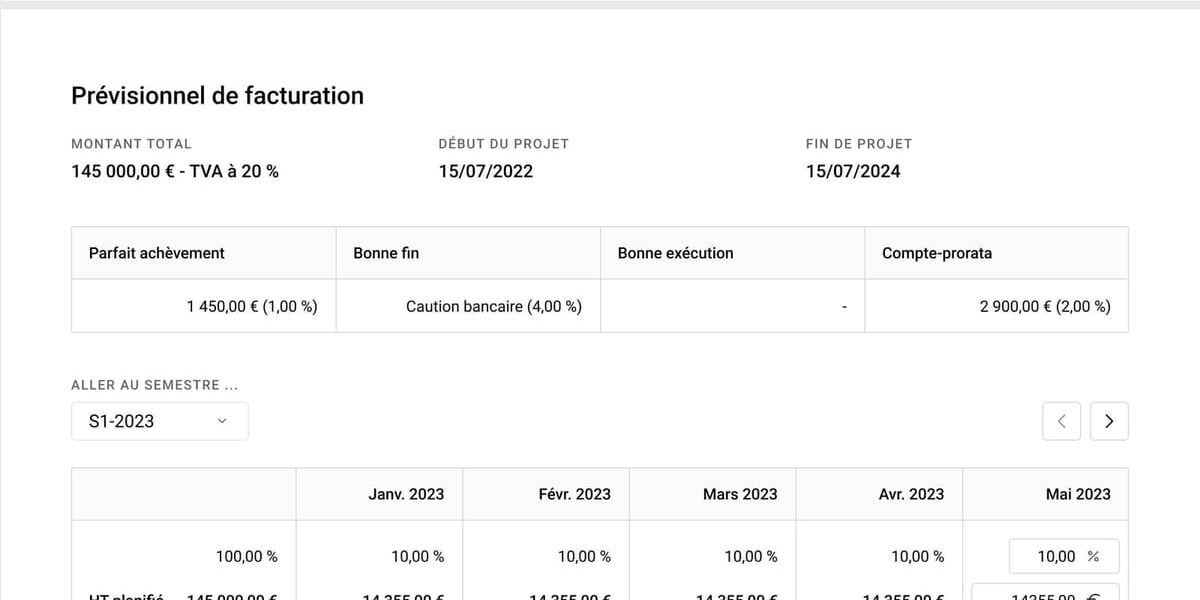This screenshot has height=600, width=1200.
Task: Go to the previous semester with left arrow
Action: tap(1061, 421)
